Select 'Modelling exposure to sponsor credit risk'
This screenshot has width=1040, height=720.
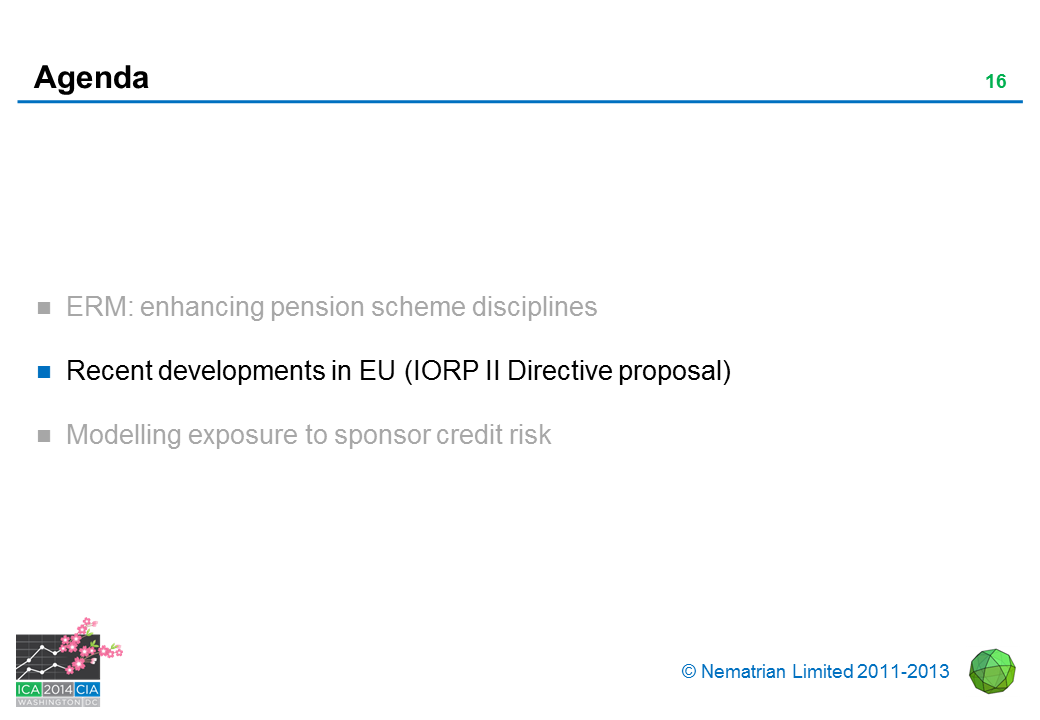pos(308,435)
